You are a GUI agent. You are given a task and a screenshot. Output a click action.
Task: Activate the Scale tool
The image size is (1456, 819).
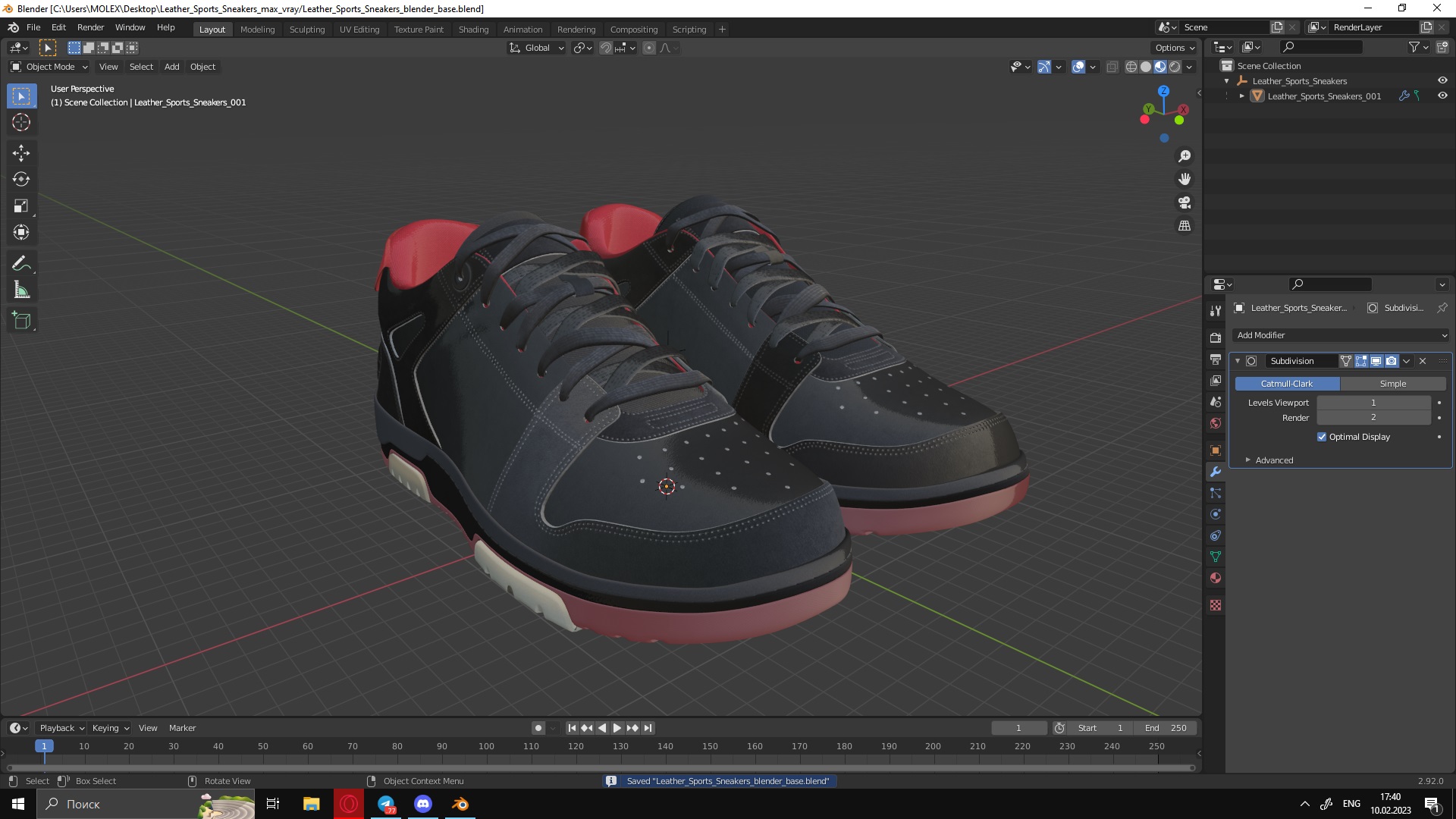point(21,206)
